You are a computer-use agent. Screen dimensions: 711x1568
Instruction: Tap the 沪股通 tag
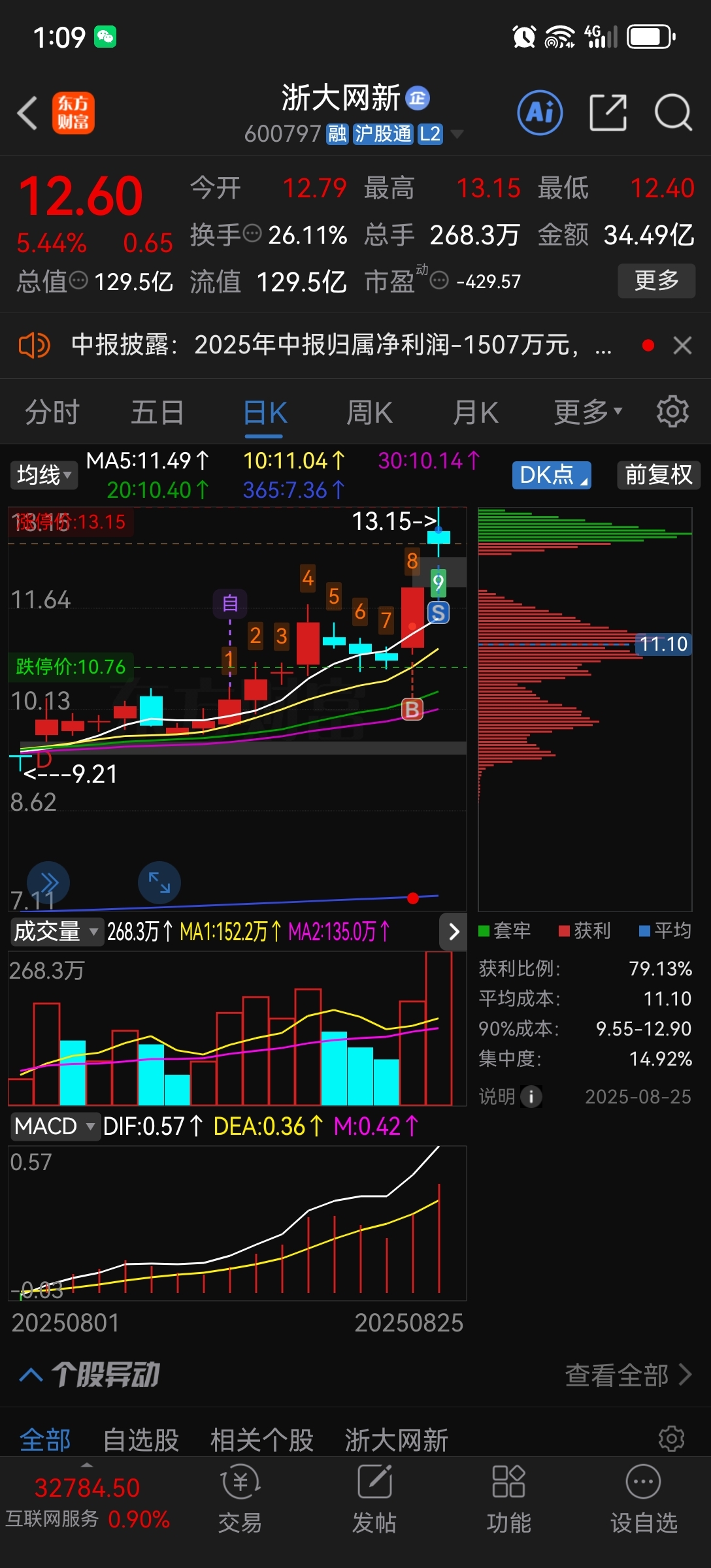click(383, 134)
